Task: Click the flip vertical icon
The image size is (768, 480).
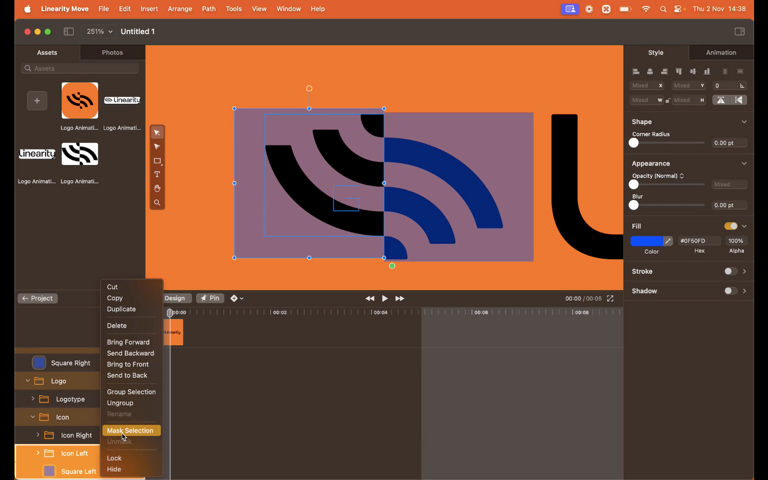Action: tap(720, 100)
